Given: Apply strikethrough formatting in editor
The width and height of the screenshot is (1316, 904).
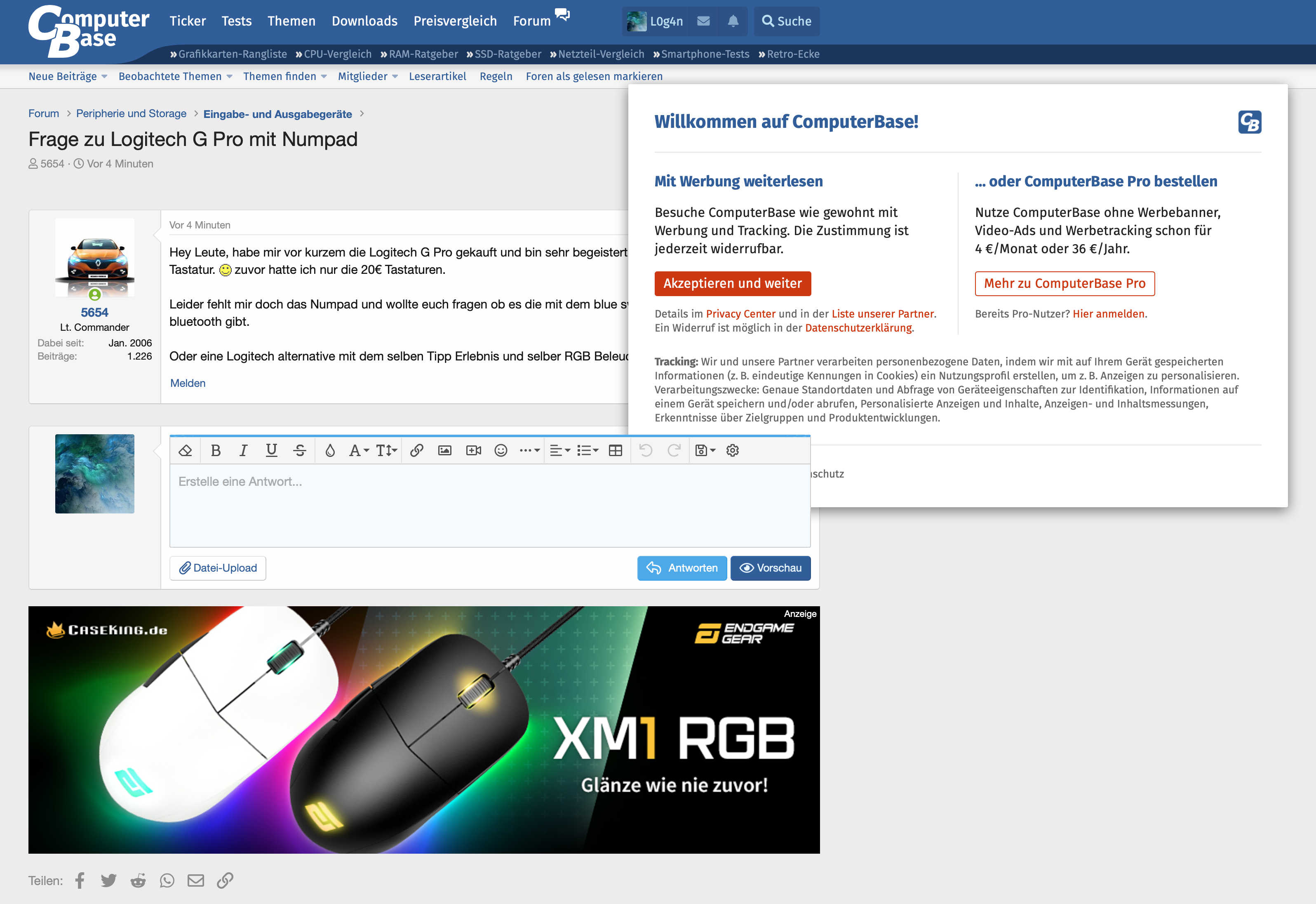Looking at the screenshot, I should tap(300, 450).
